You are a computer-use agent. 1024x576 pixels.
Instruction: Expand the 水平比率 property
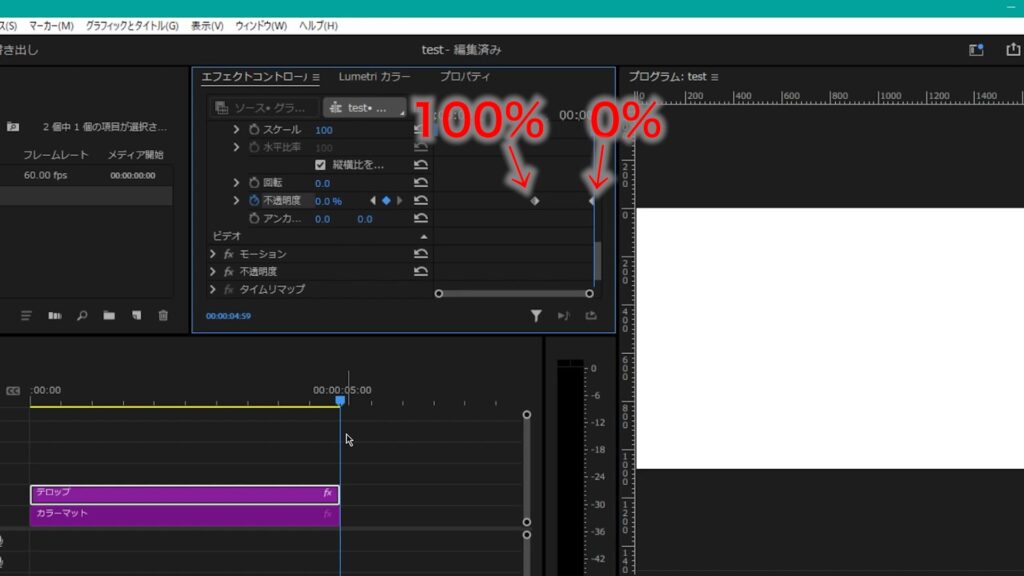236,147
